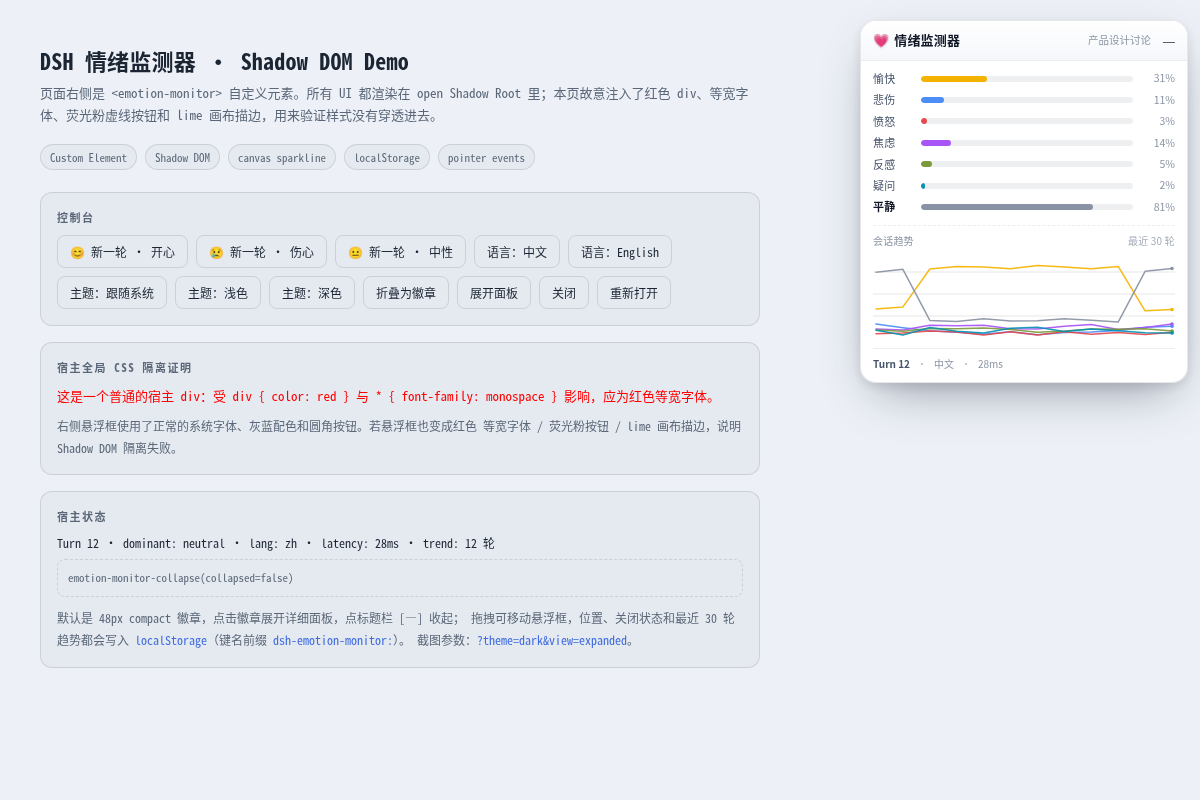Collapse the emotion monitor with the dash button
Image resolution: width=1200 pixels, height=800 pixels.
coord(1169,41)
